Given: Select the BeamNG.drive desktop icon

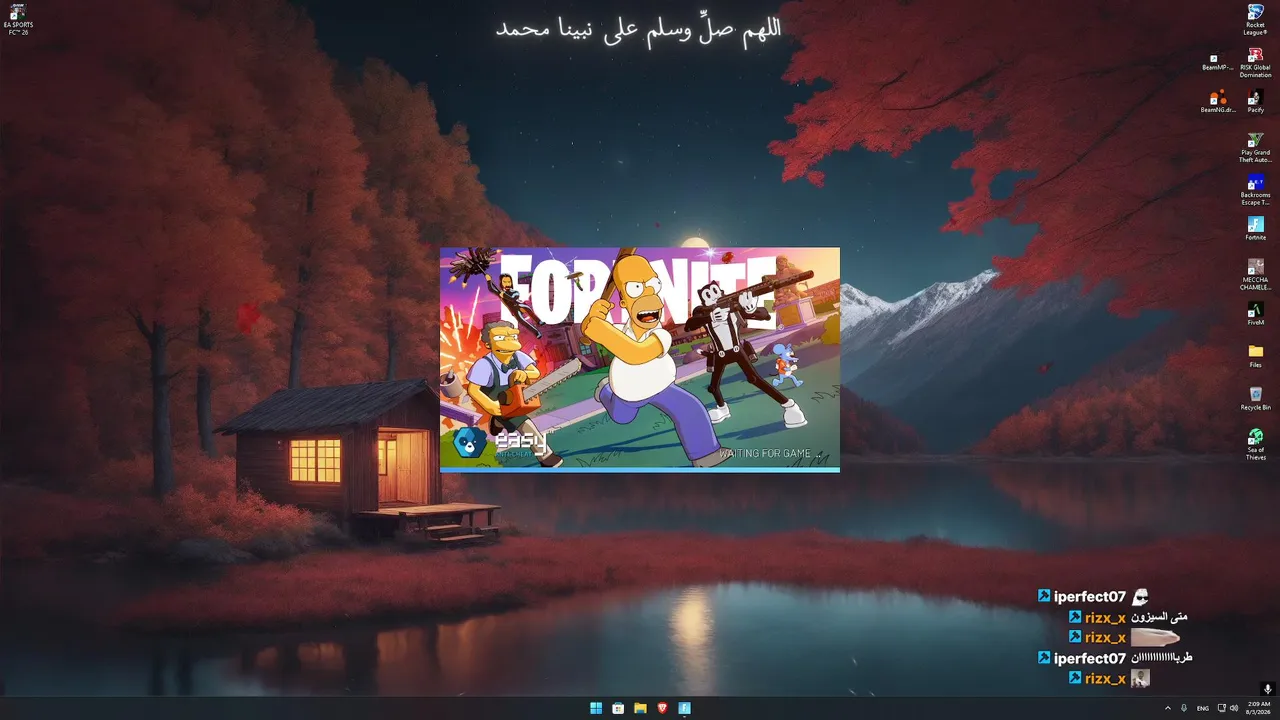Looking at the screenshot, I should point(1217,102).
